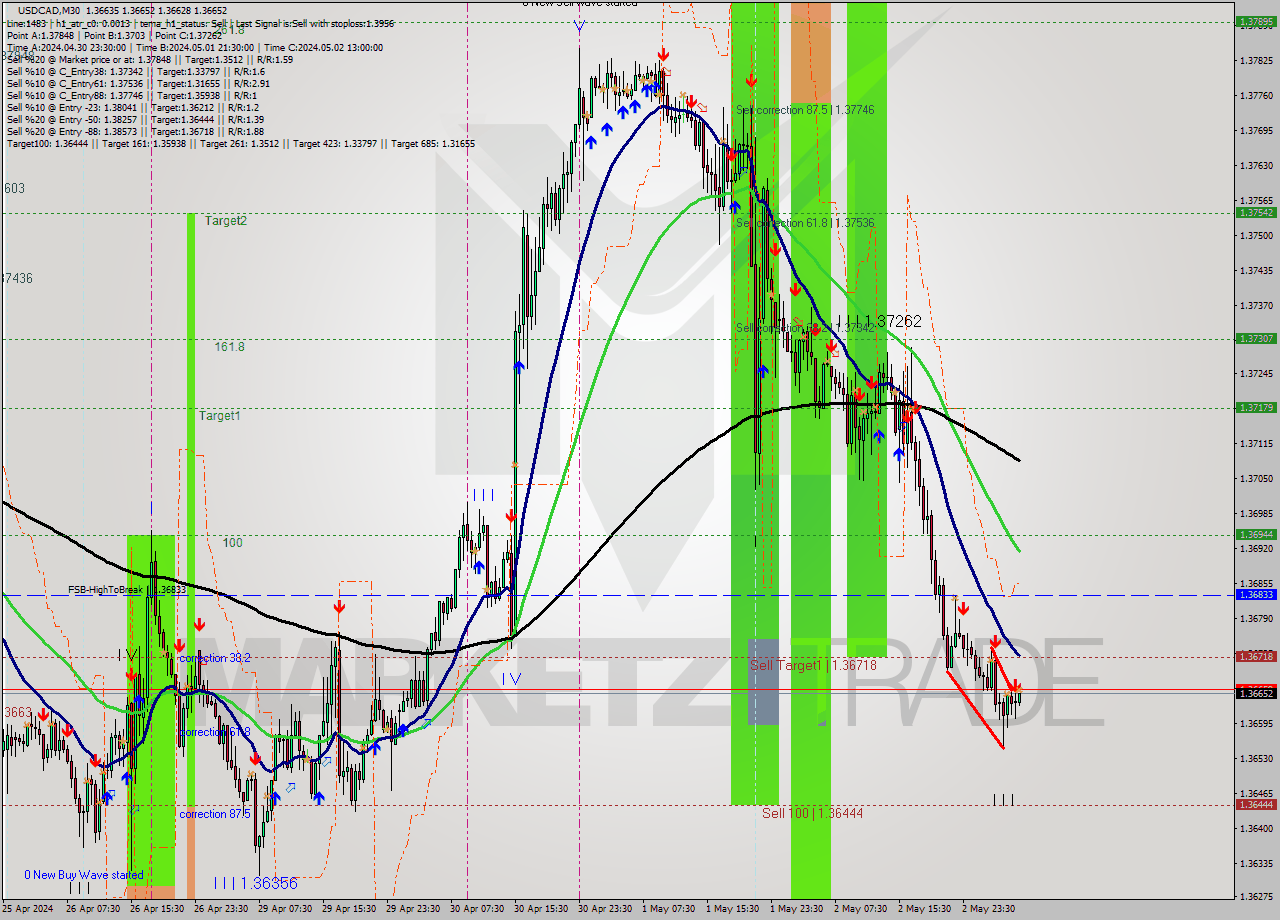Select the 'FSB-HighToBreak | 1.36833' label
The width and height of the screenshot is (1280, 920).
coord(127,590)
